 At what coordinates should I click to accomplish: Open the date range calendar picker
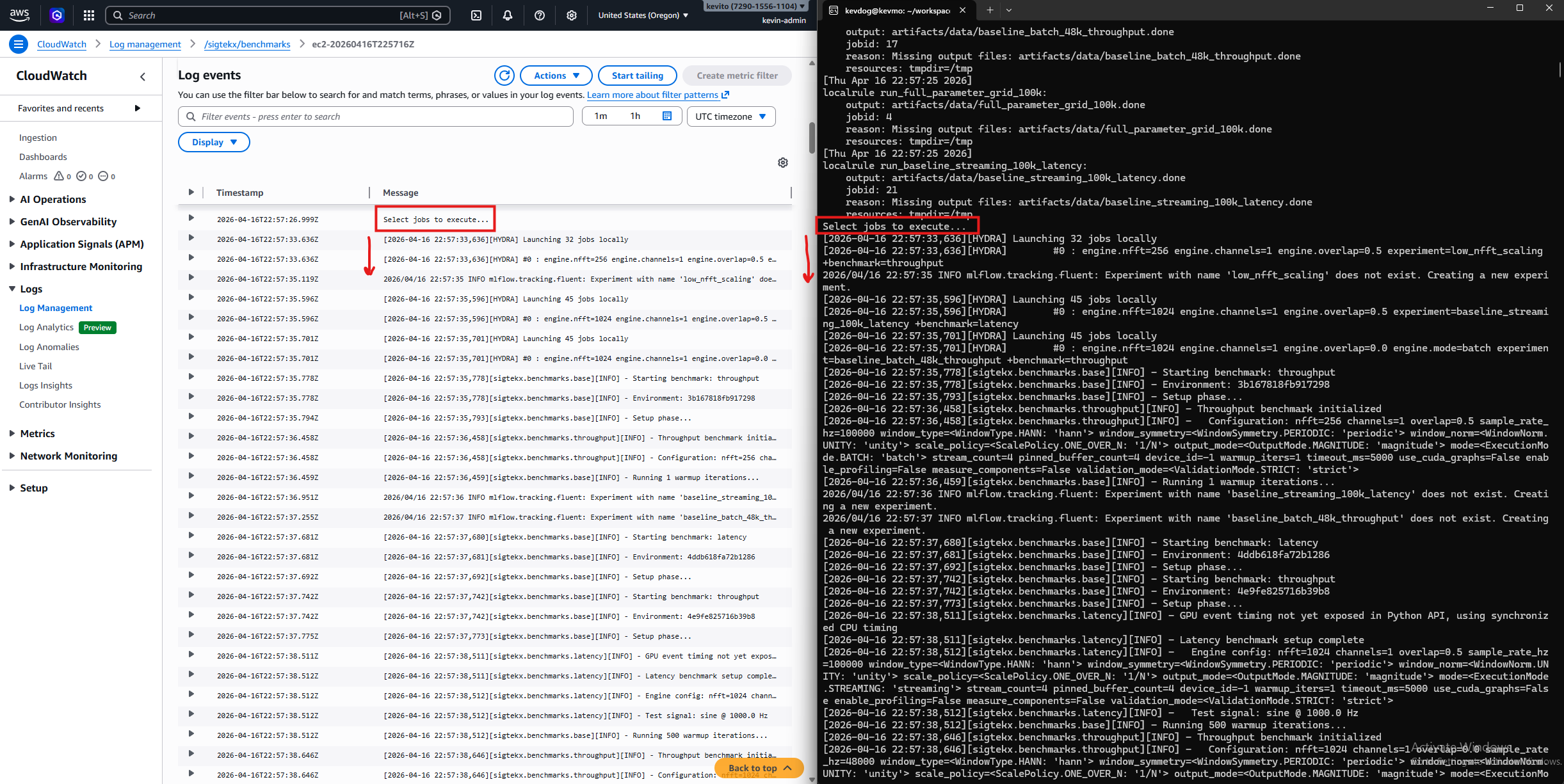[666, 116]
